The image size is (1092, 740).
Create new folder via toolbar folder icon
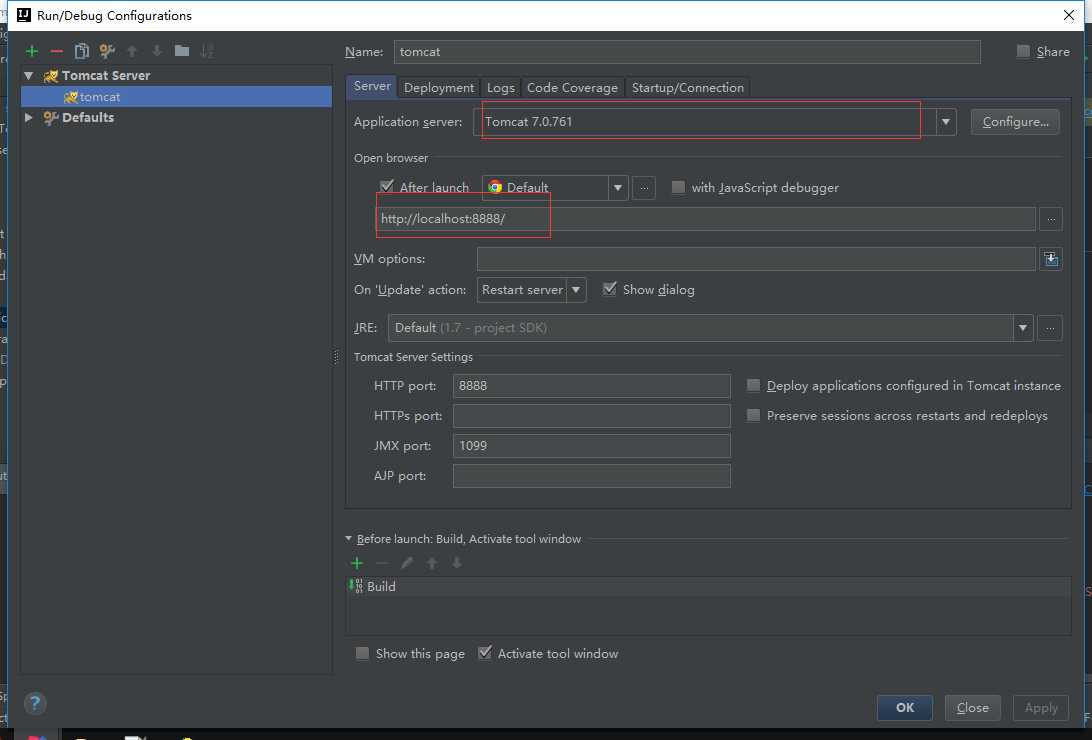click(x=182, y=51)
